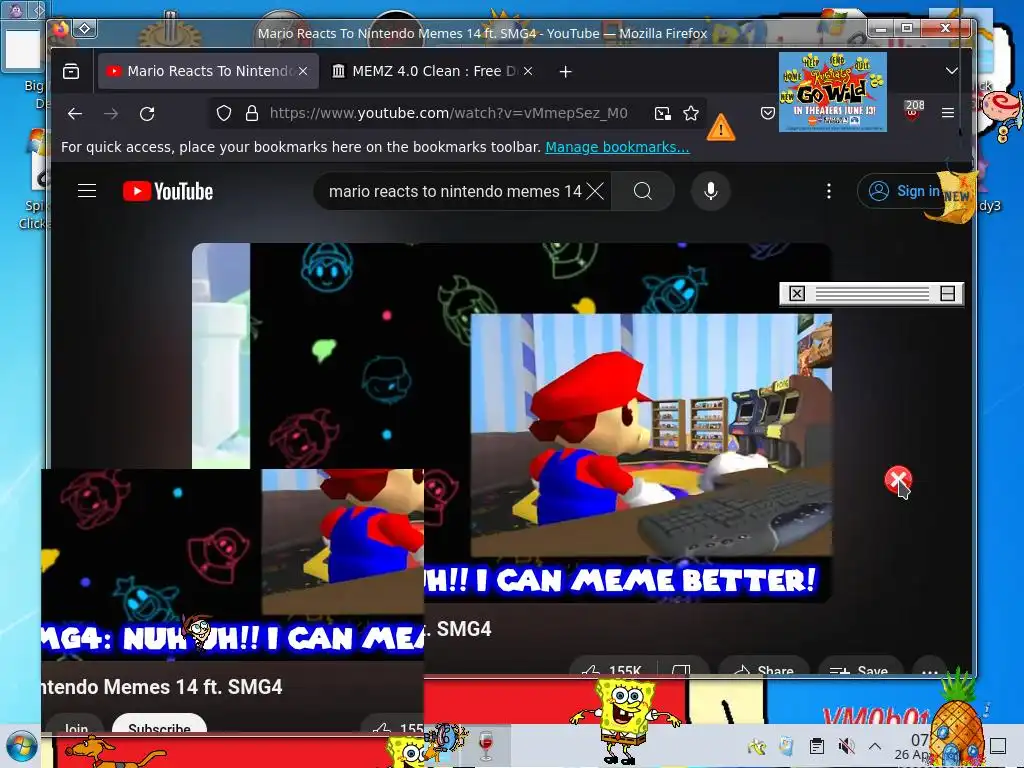
Task: Show hidden system tray icons
Action: (x=875, y=746)
